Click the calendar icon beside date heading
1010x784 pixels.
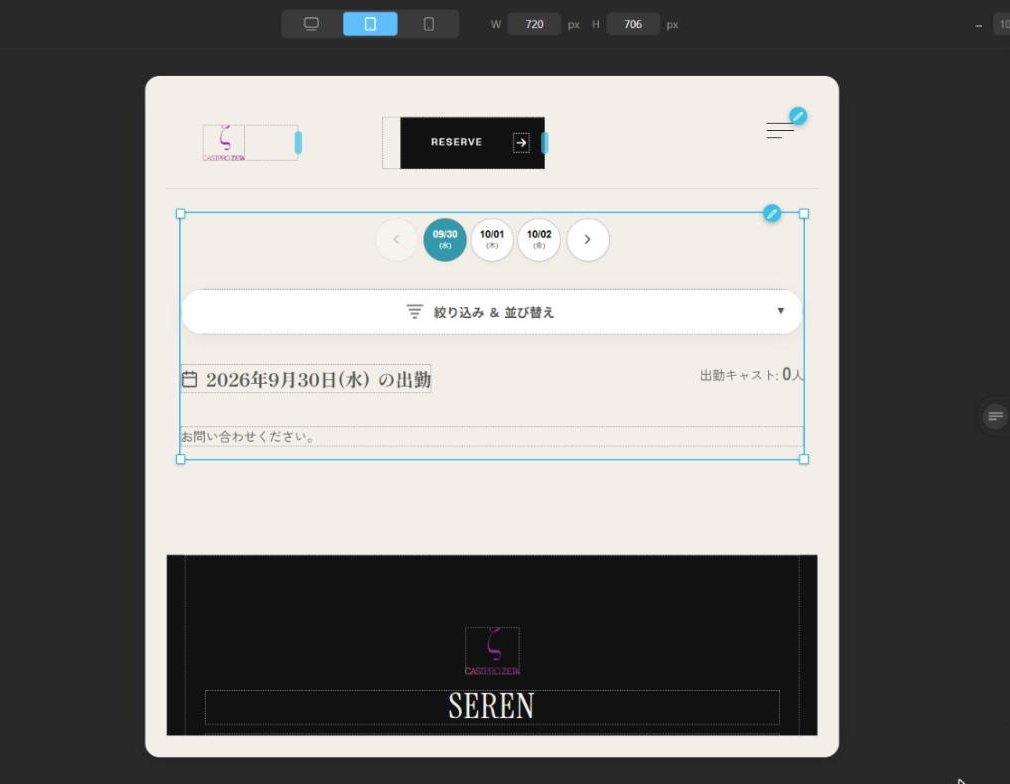pos(189,379)
